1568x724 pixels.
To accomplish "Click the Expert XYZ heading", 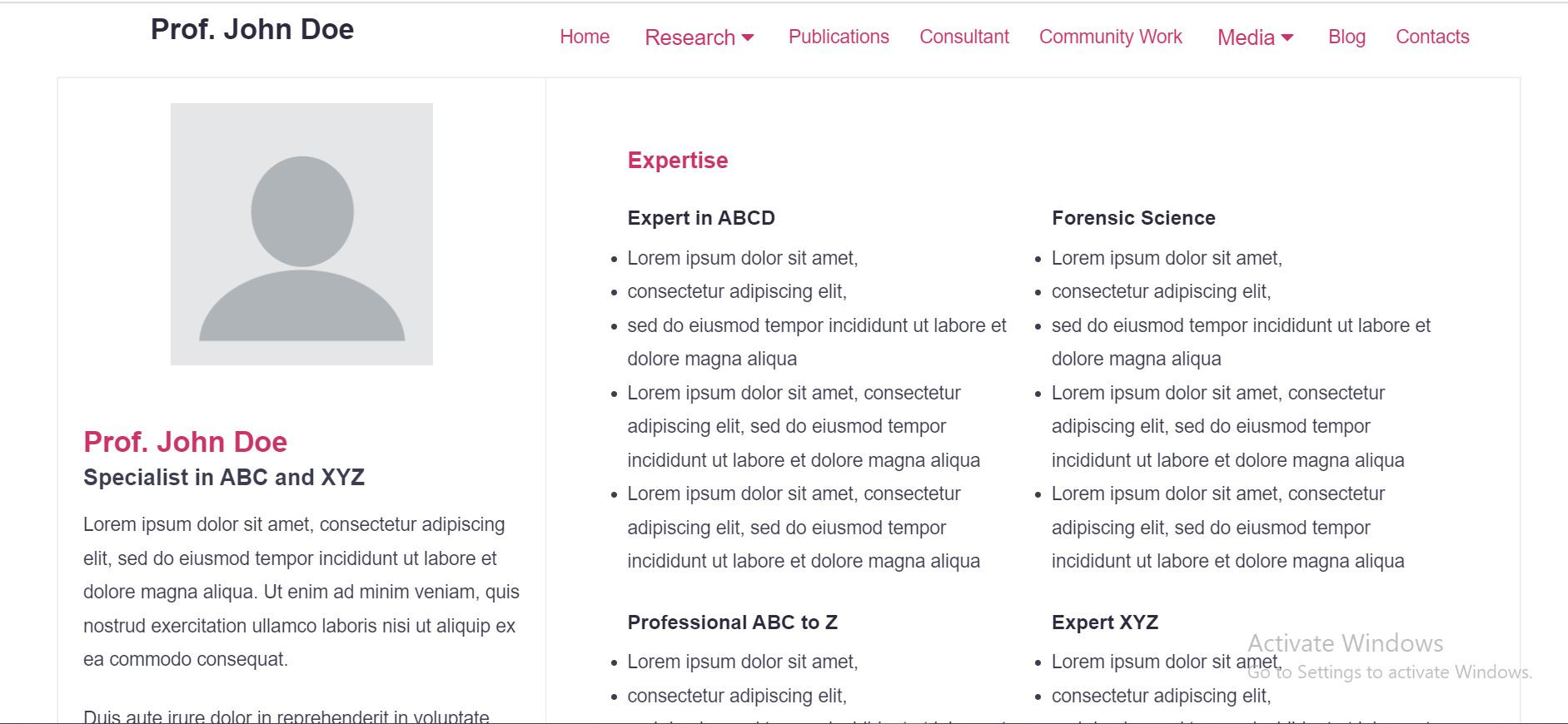I will [x=1105, y=622].
